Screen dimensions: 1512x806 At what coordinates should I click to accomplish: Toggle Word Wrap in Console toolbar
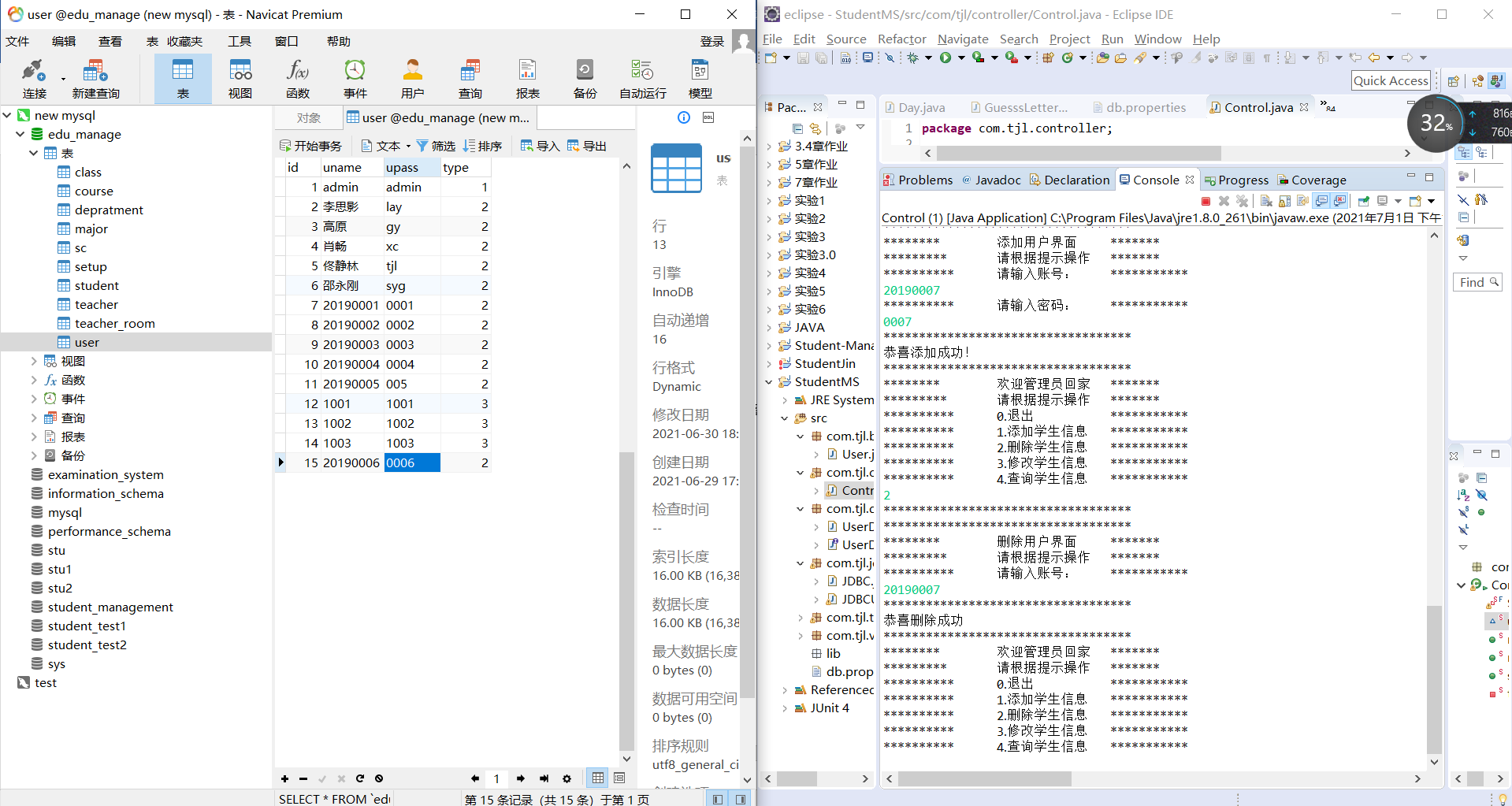point(1302,202)
